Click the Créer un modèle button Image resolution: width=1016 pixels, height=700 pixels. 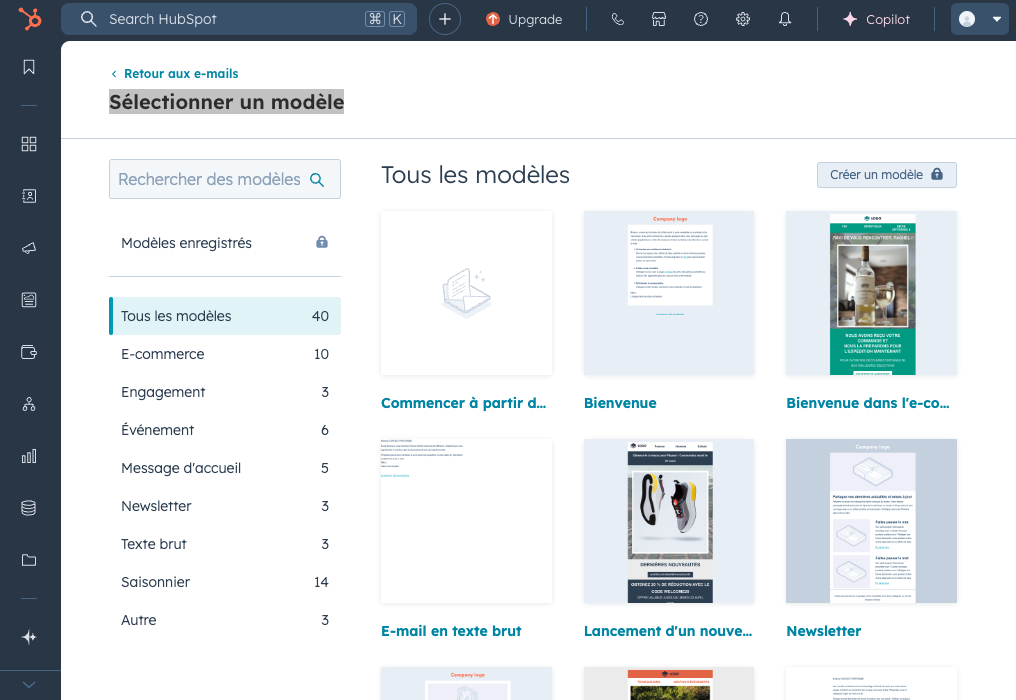tap(886, 175)
